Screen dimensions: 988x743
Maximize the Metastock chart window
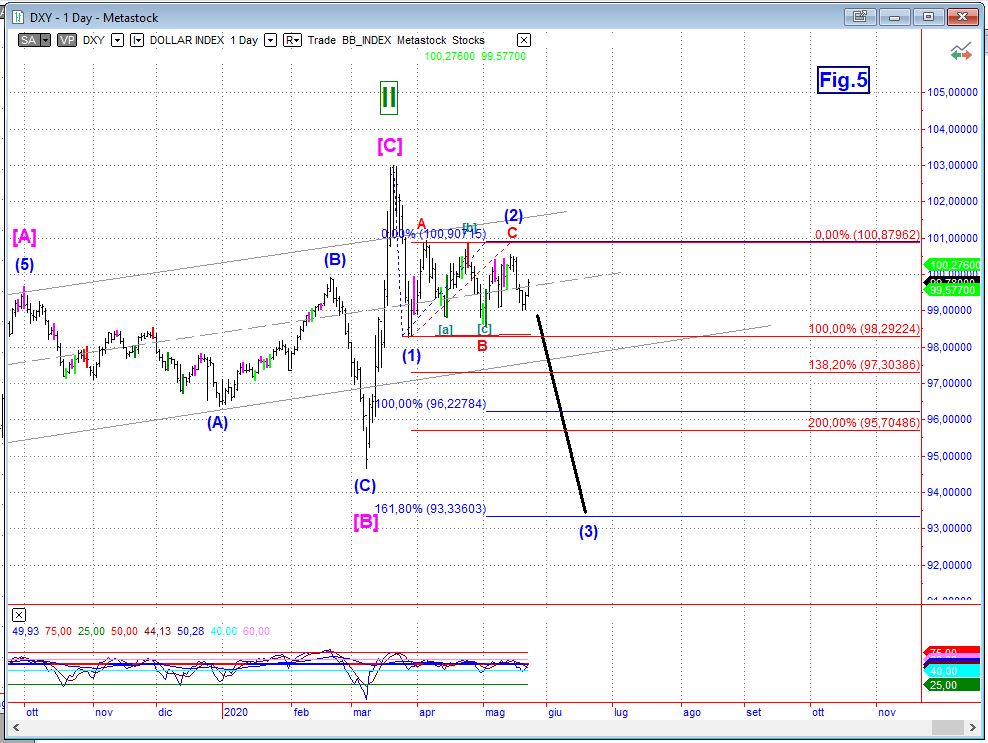[x=928, y=17]
